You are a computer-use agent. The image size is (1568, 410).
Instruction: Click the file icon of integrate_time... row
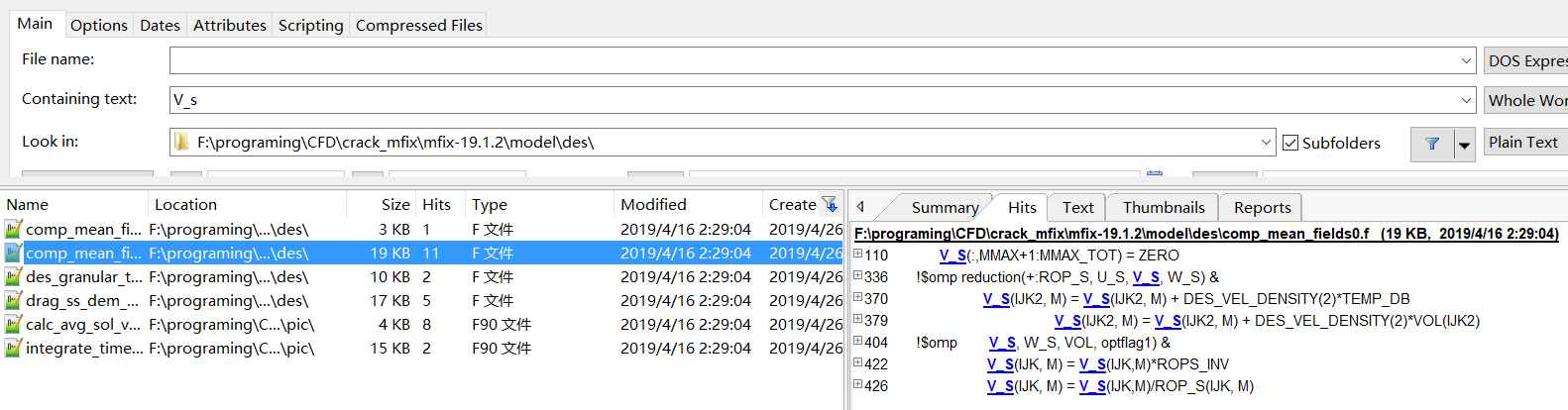point(13,349)
